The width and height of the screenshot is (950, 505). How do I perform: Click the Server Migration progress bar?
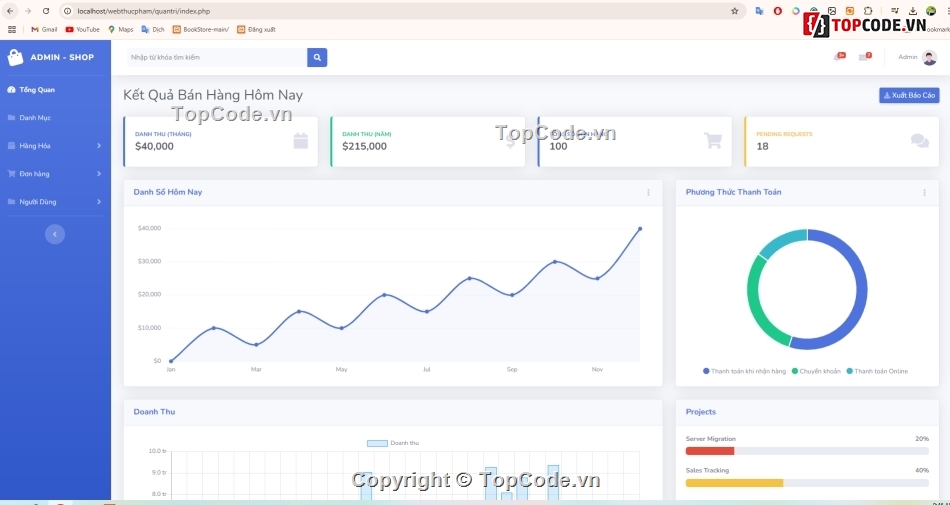coord(807,451)
